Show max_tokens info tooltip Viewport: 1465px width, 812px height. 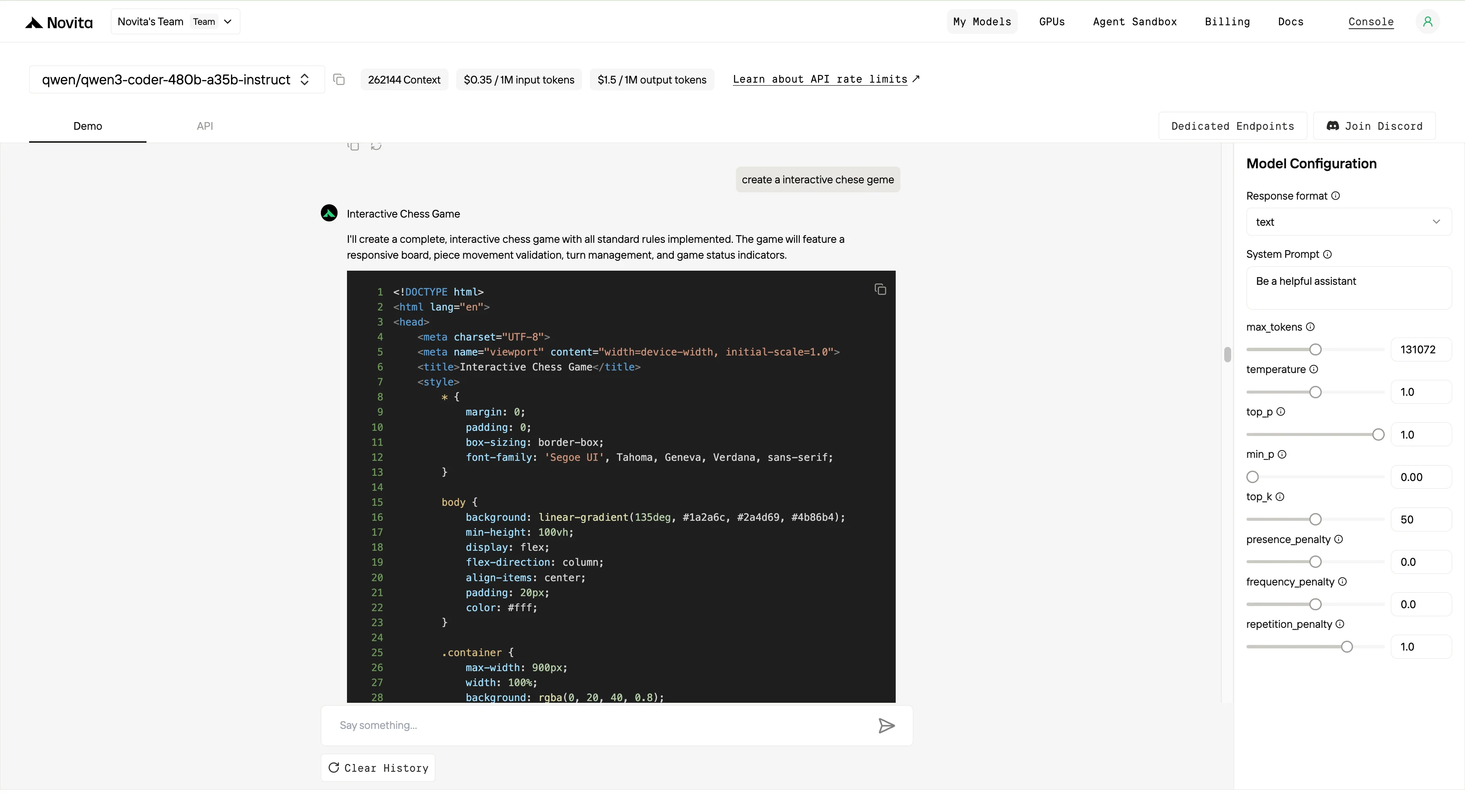[x=1310, y=326]
